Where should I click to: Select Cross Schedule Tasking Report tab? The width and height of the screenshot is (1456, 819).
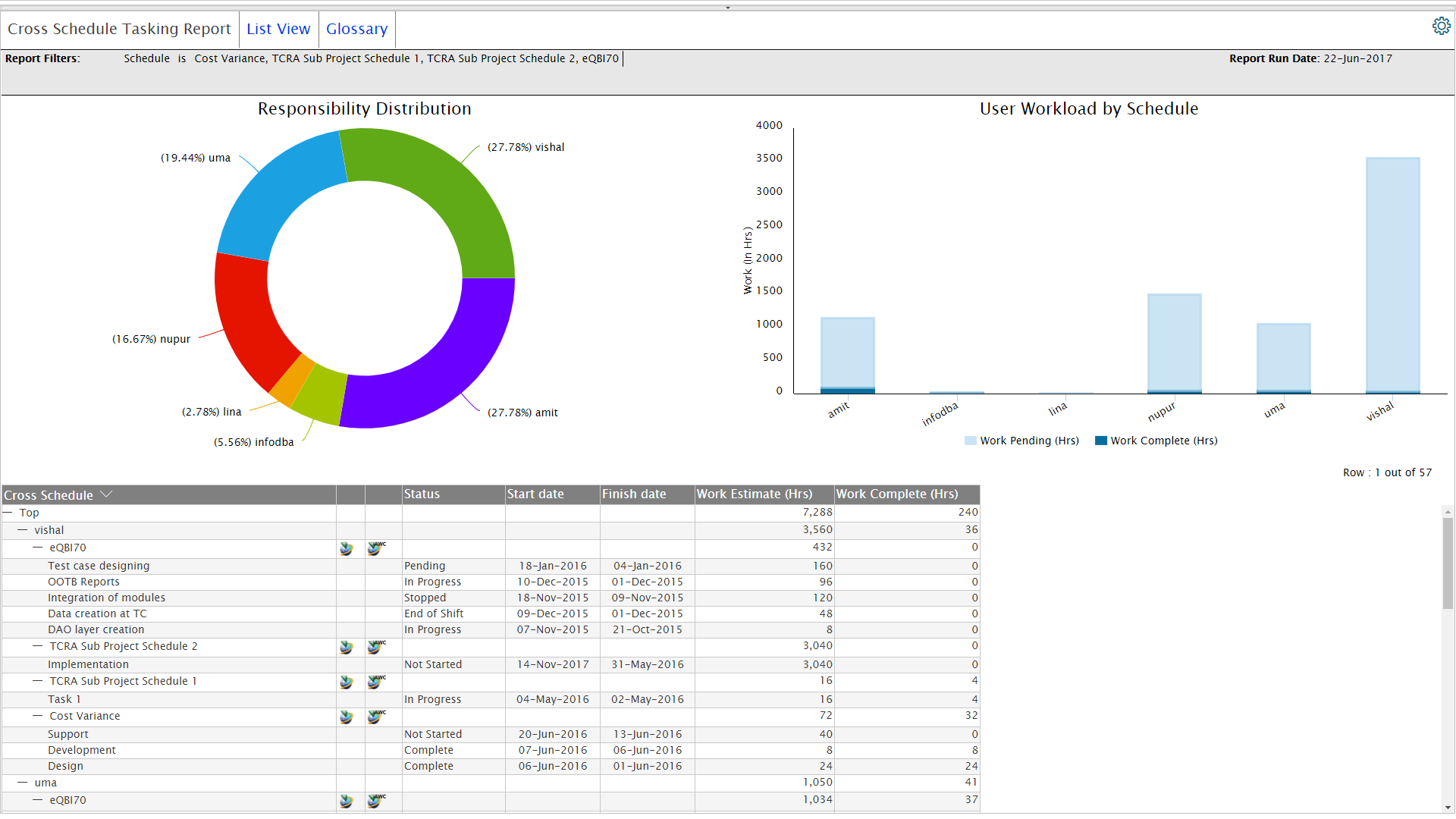(x=119, y=29)
